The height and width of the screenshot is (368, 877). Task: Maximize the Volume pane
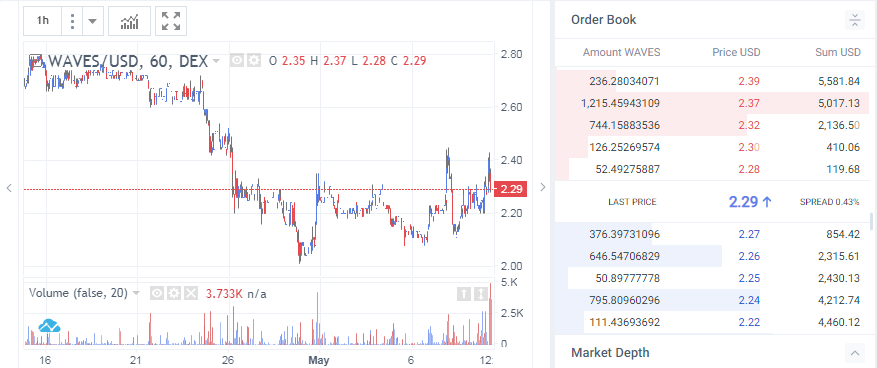point(480,293)
